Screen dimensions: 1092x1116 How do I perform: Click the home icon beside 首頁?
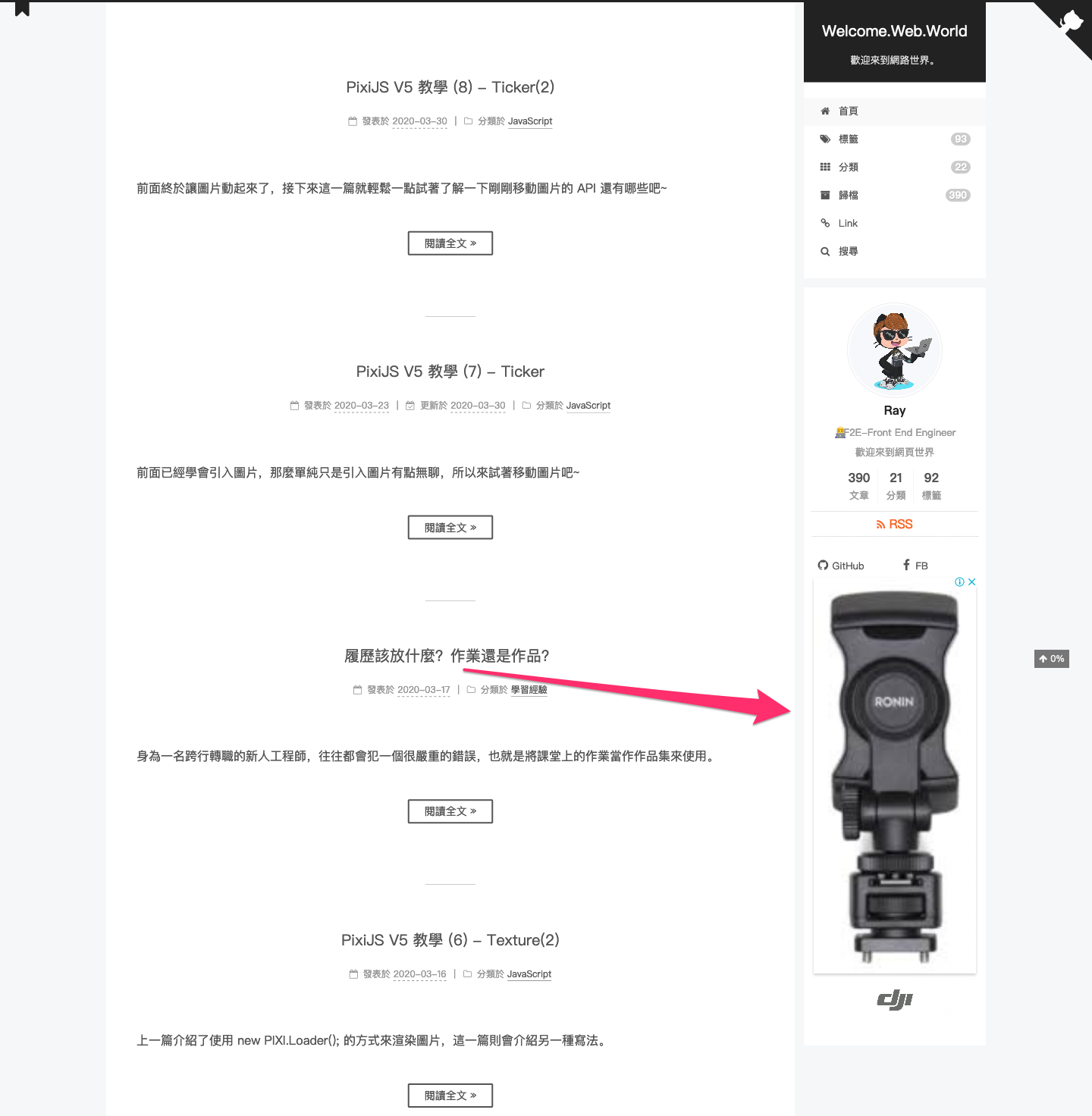coord(825,111)
